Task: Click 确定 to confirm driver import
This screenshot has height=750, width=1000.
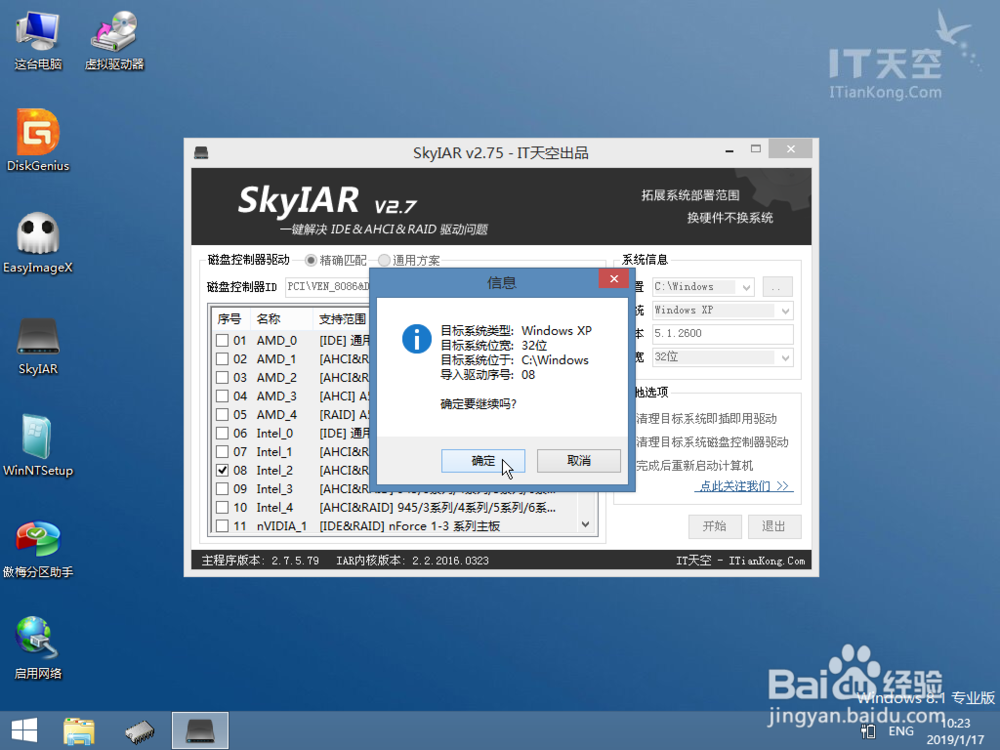Action: coord(483,460)
